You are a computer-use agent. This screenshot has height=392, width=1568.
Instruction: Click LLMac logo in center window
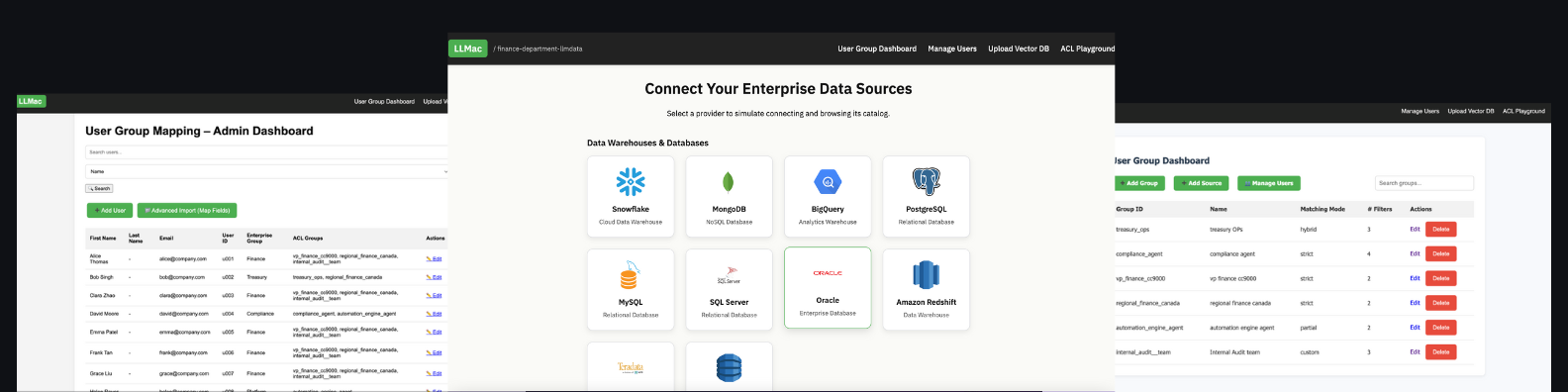point(467,48)
